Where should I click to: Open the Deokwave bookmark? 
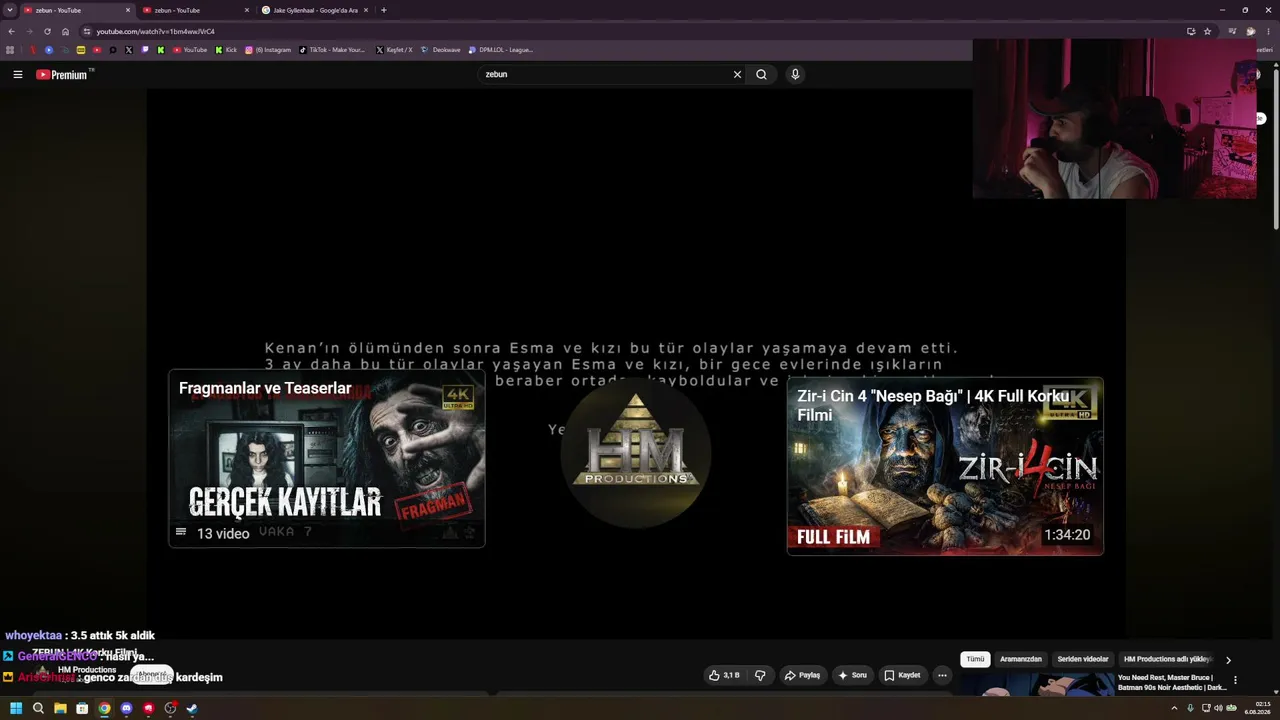(x=441, y=50)
